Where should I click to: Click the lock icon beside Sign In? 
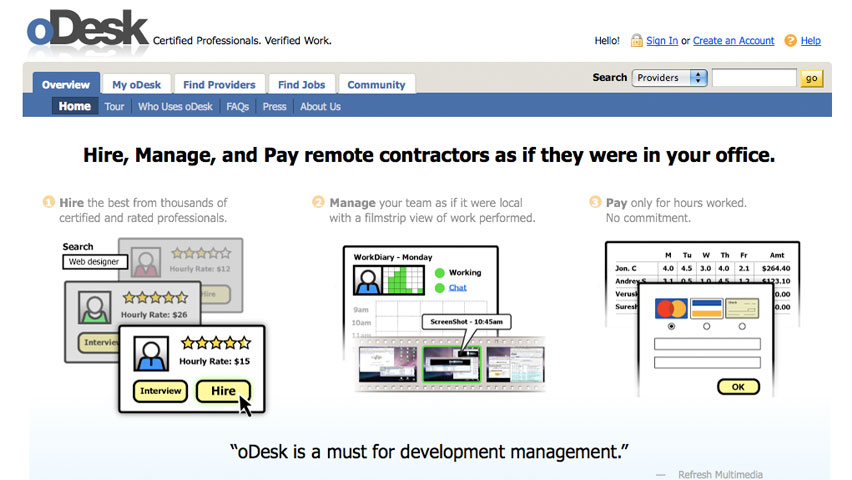tap(636, 41)
